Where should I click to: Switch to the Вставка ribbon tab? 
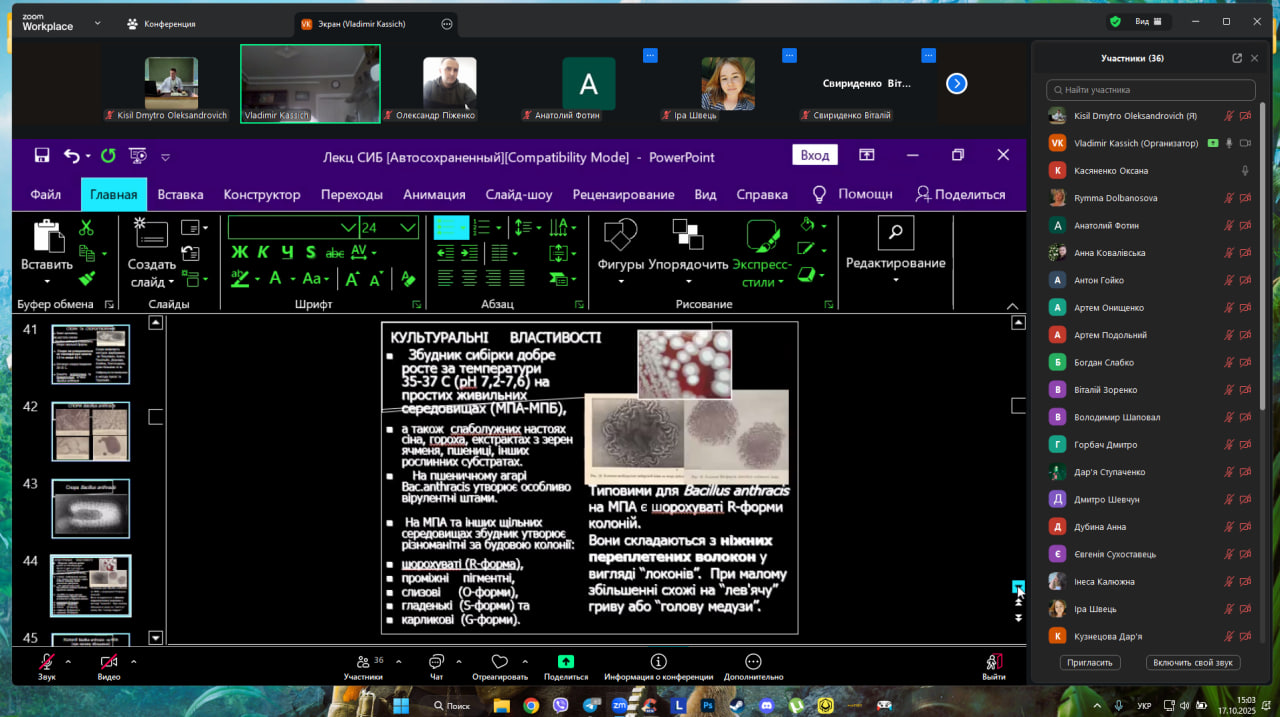(180, 195)
